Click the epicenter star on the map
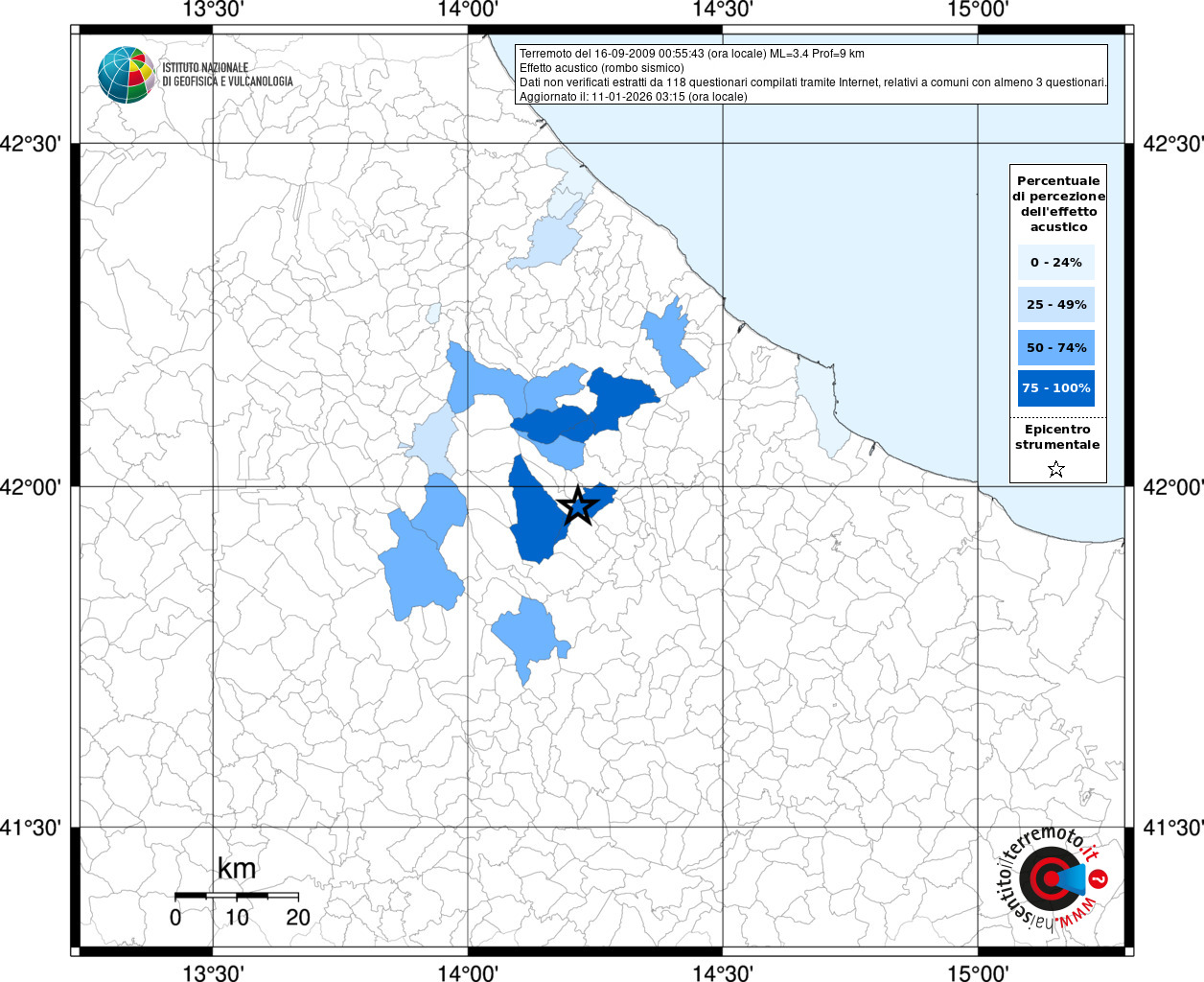1204x982 pixels. [577, 504]
